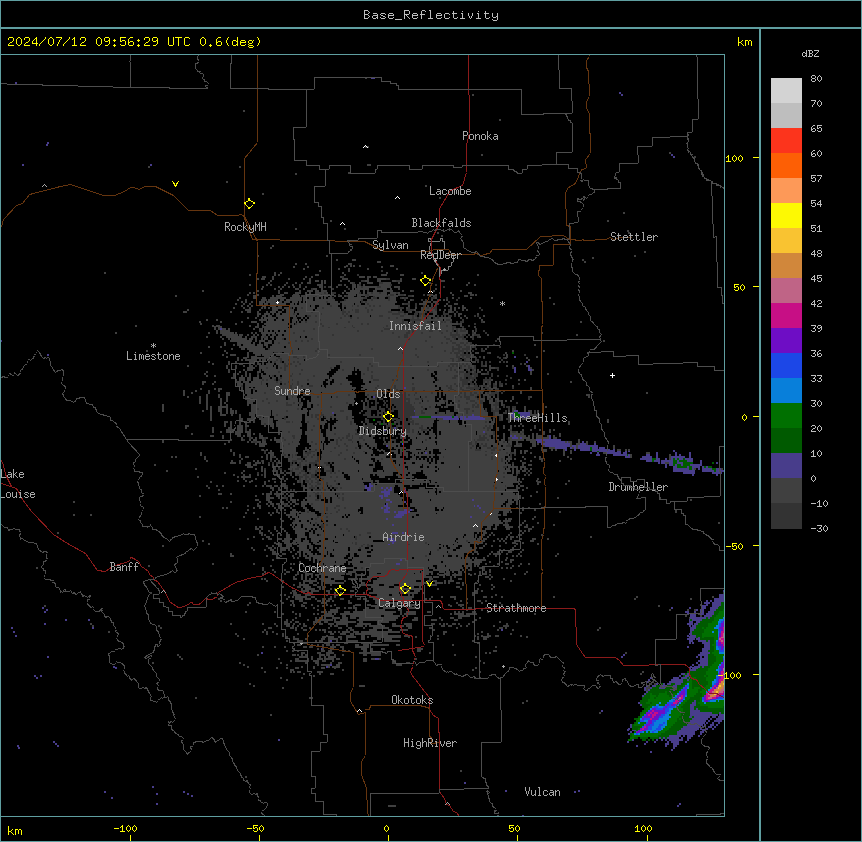This screenshot has width=862, height=842.
Task: Click the white asterisk marker east of Innisfail
Action: pyautogui.click(x=502, y=303)
